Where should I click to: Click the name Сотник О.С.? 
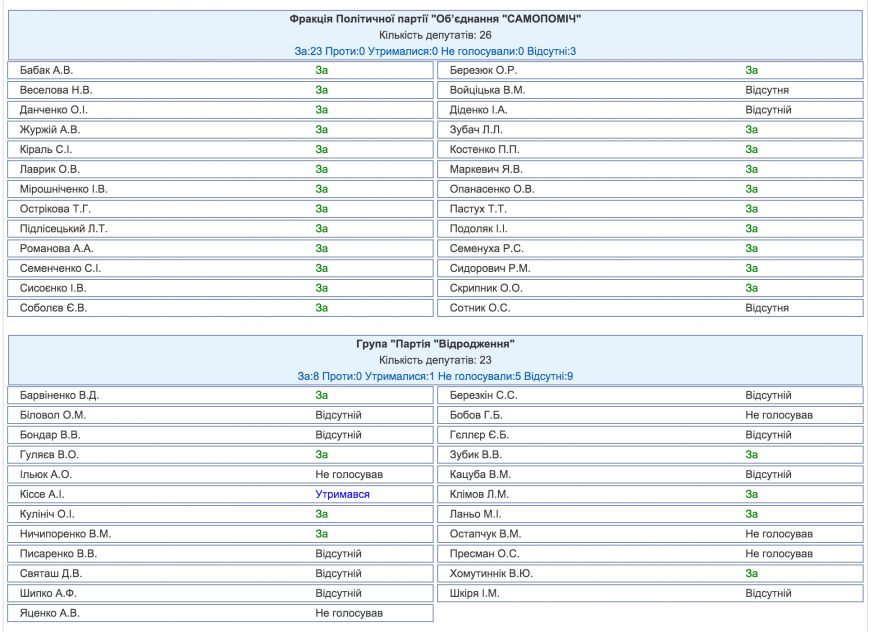coord(479,308)
